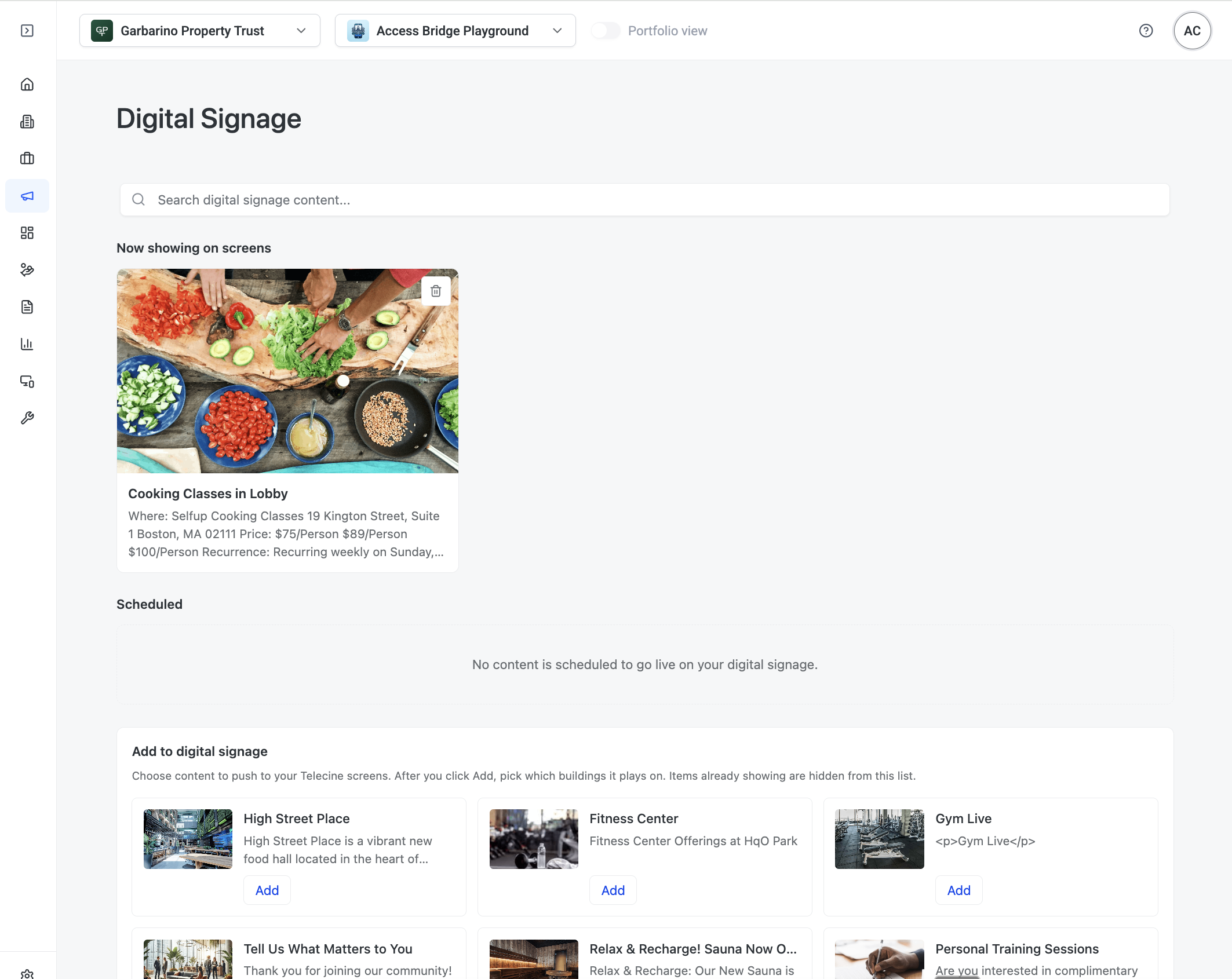Delete Cooking Classes with trash icon
The height and width of the screenshot is (979, 1232).
click(x=436, y=291)
